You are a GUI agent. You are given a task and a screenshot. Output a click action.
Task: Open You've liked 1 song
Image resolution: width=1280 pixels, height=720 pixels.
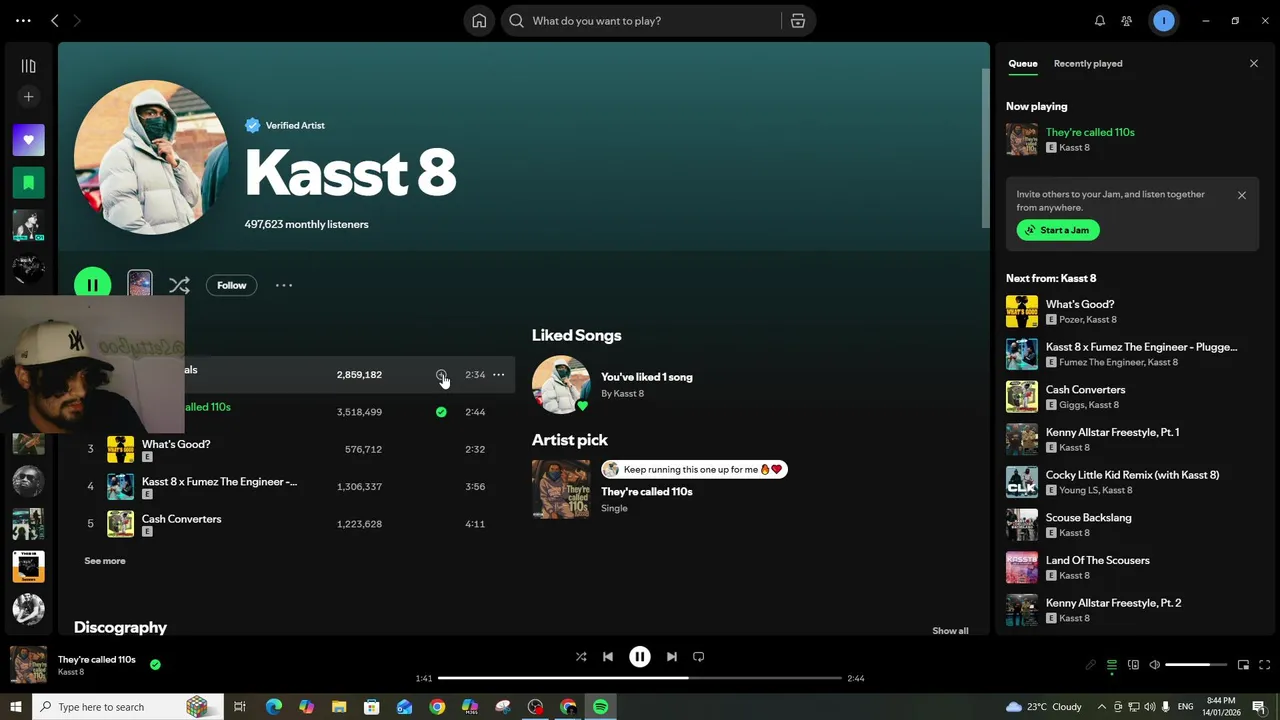pyautogui.click(x=646, y=377)
